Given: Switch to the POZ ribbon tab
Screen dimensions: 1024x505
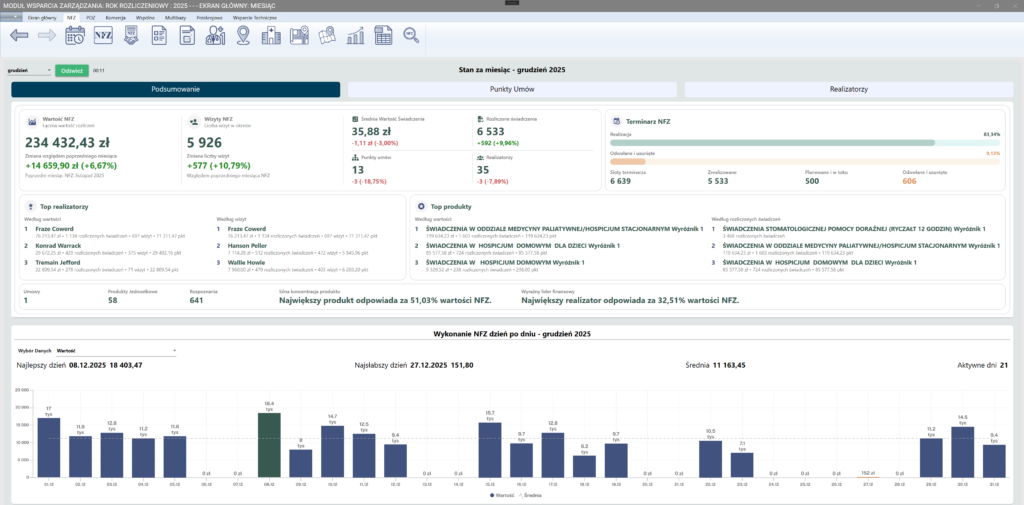Looking at the screenshot, I should (91, 18).
